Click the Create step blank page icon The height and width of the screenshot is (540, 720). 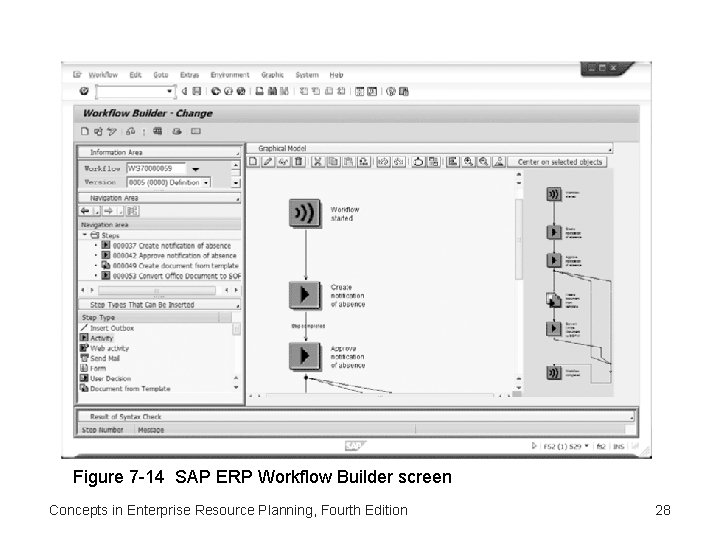pos(253,162)
